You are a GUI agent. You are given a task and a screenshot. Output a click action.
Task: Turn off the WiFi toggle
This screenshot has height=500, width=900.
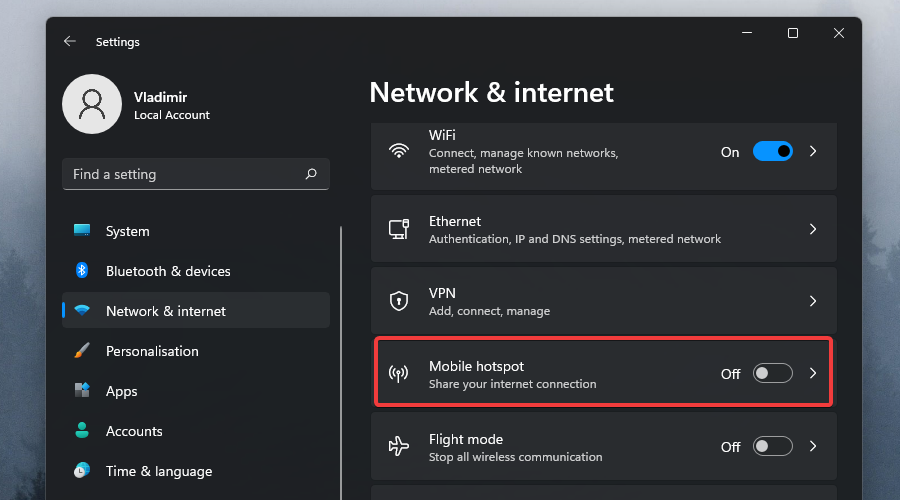point(772,152)
